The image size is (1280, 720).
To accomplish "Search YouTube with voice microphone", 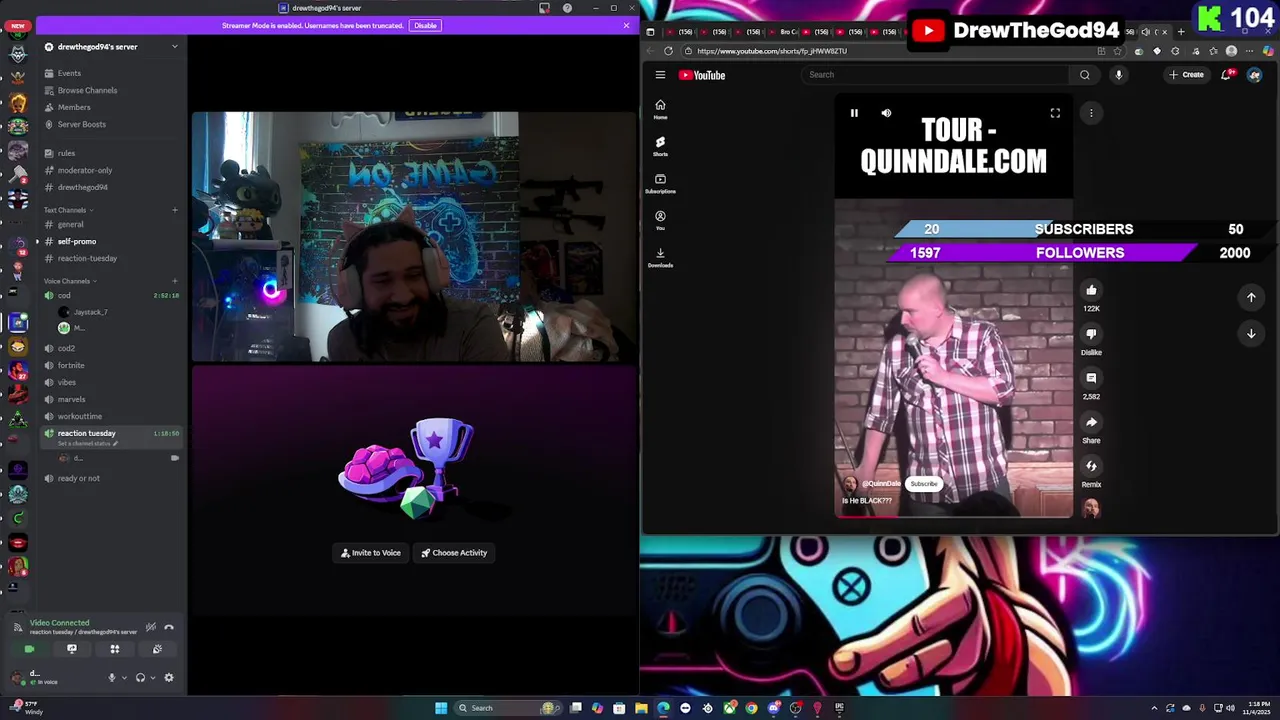I will pos(1119,75).
